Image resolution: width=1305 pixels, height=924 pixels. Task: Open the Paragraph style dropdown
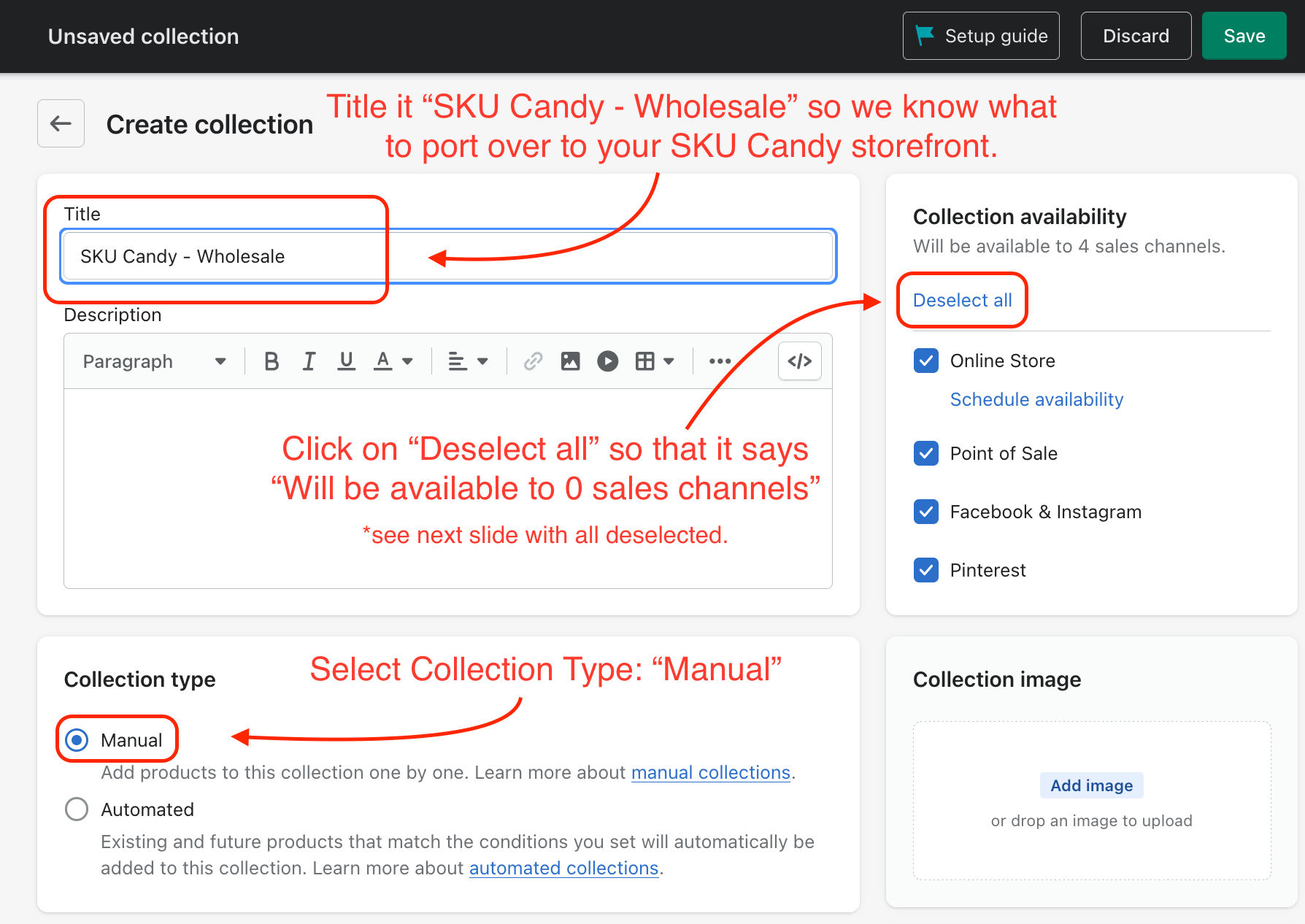(154, 361)
